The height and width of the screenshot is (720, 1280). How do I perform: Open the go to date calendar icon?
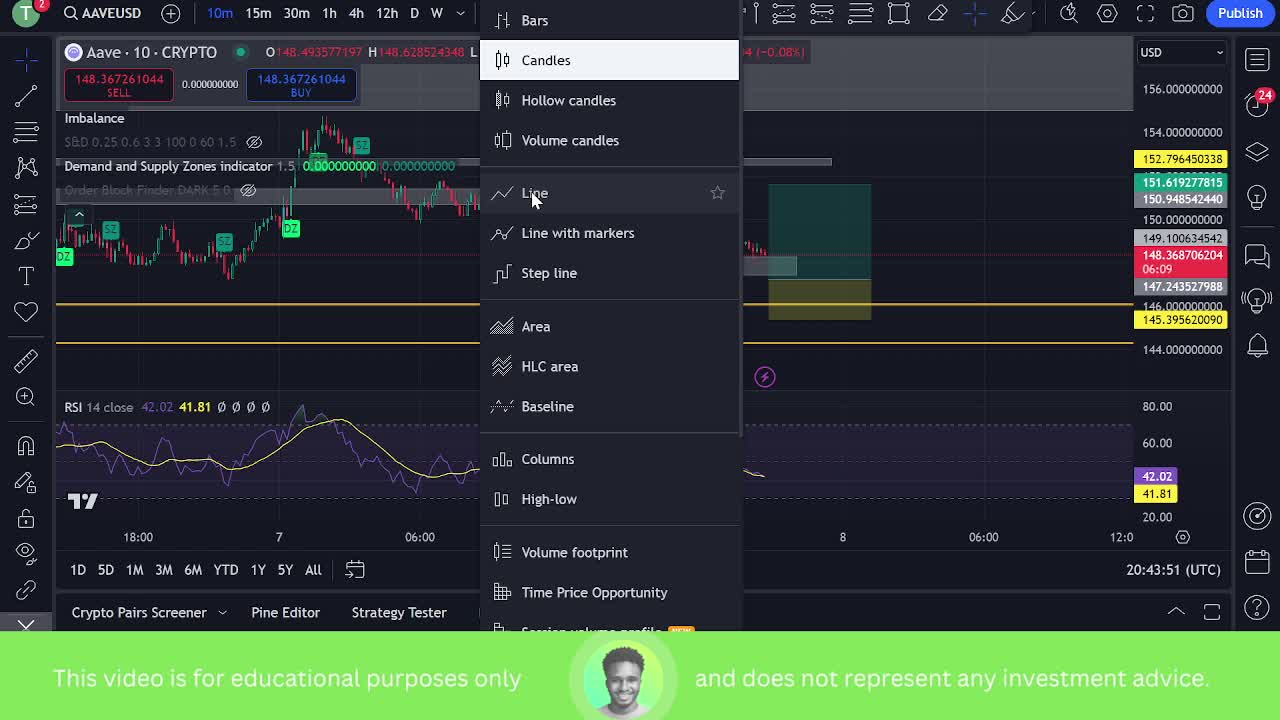355,570
